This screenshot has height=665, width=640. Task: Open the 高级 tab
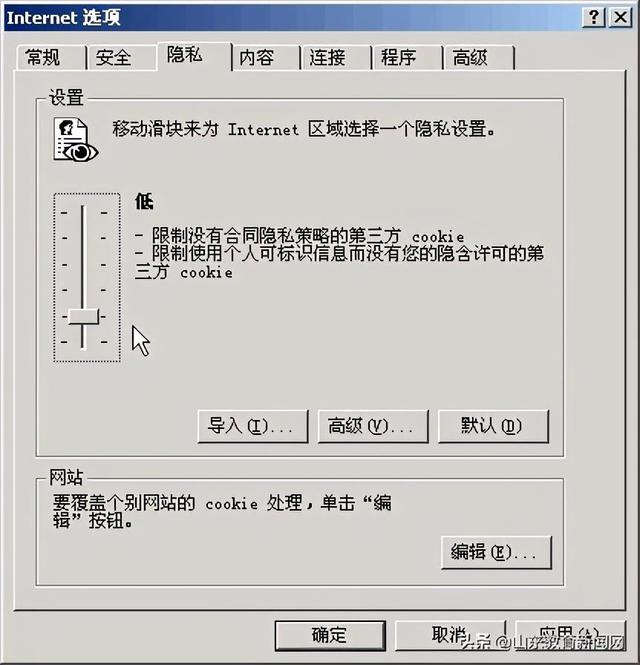[x=478, y=57]
